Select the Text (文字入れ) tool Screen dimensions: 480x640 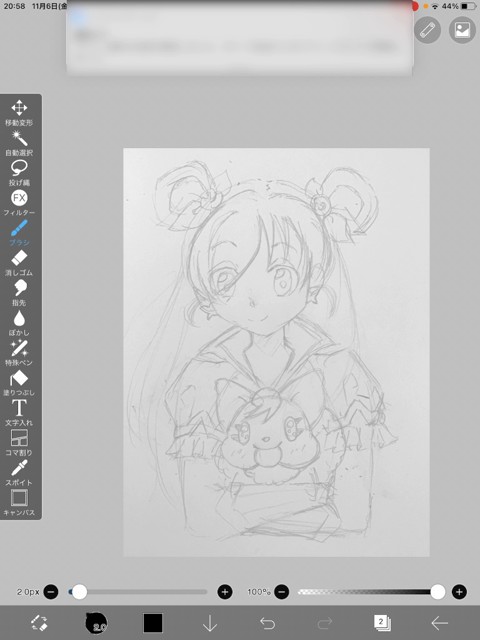click(x=19, y=413)
